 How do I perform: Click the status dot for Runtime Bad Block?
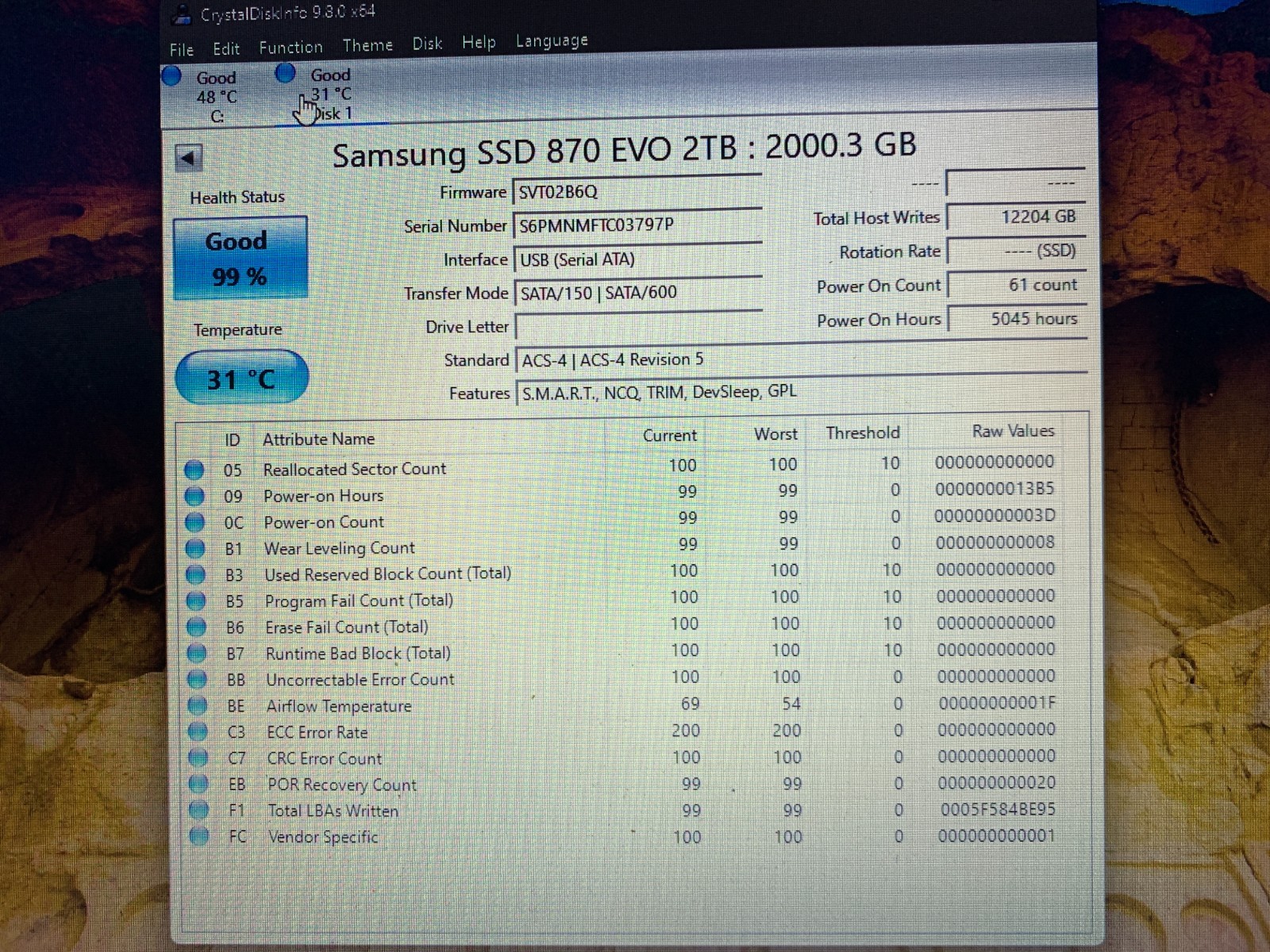[x=197, y=654]
